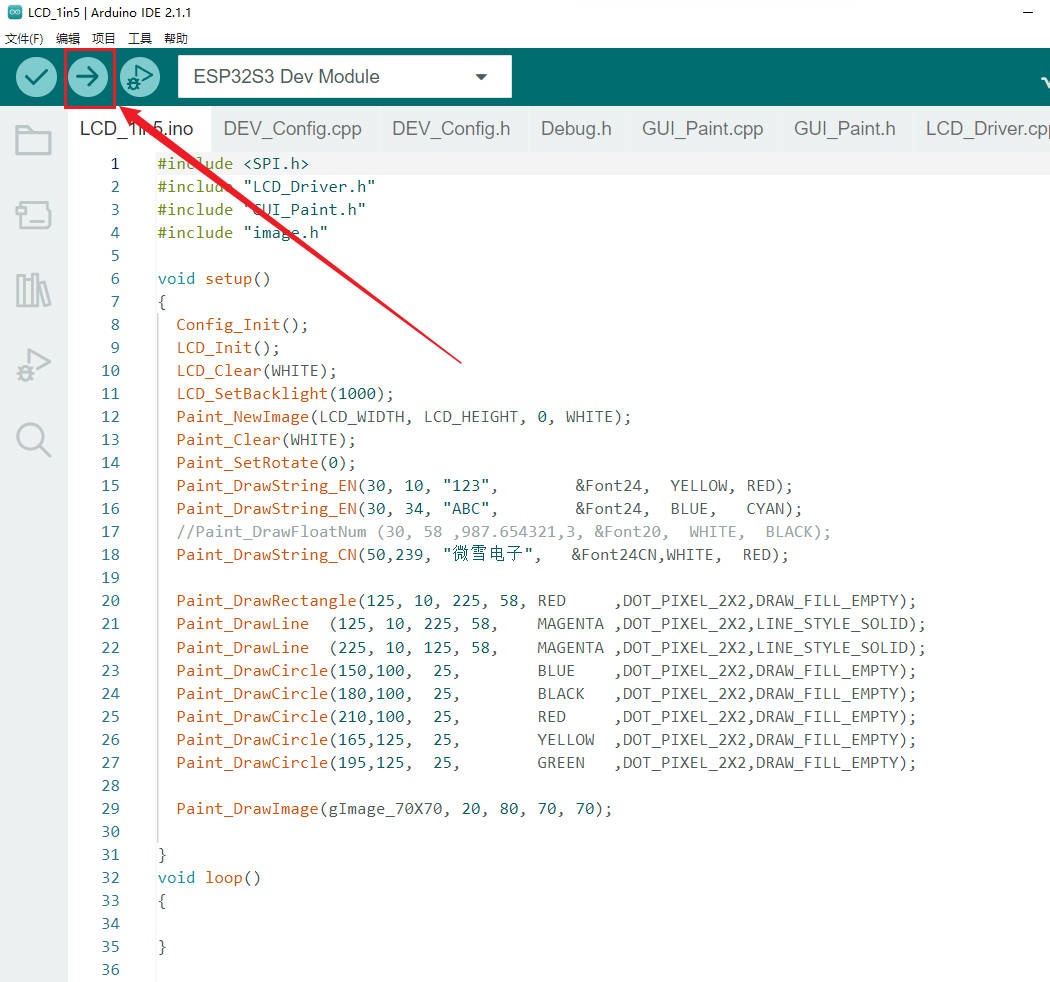This screenshot has height=982, width=1050.
Task: Click the Paint_Clear(WHITE) call
Action: coord(266,440)
